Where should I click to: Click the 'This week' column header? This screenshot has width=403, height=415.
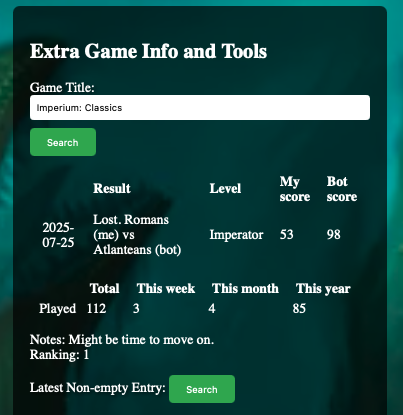pyautogui.click(x=166, y=288)
